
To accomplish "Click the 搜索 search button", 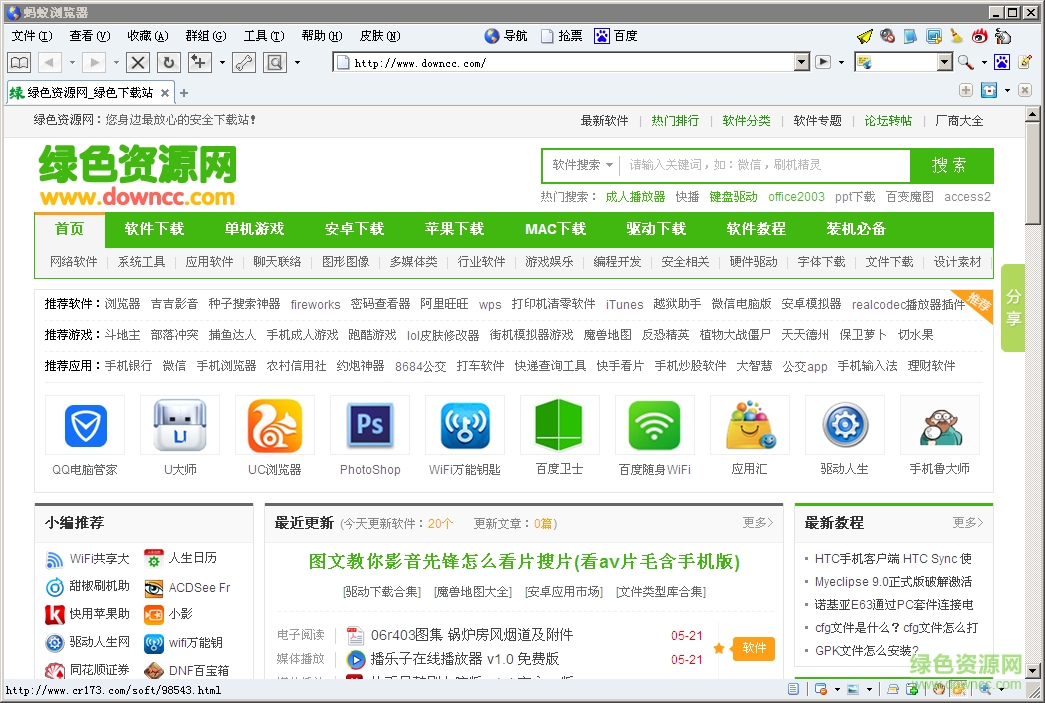I will pos(949,165).
